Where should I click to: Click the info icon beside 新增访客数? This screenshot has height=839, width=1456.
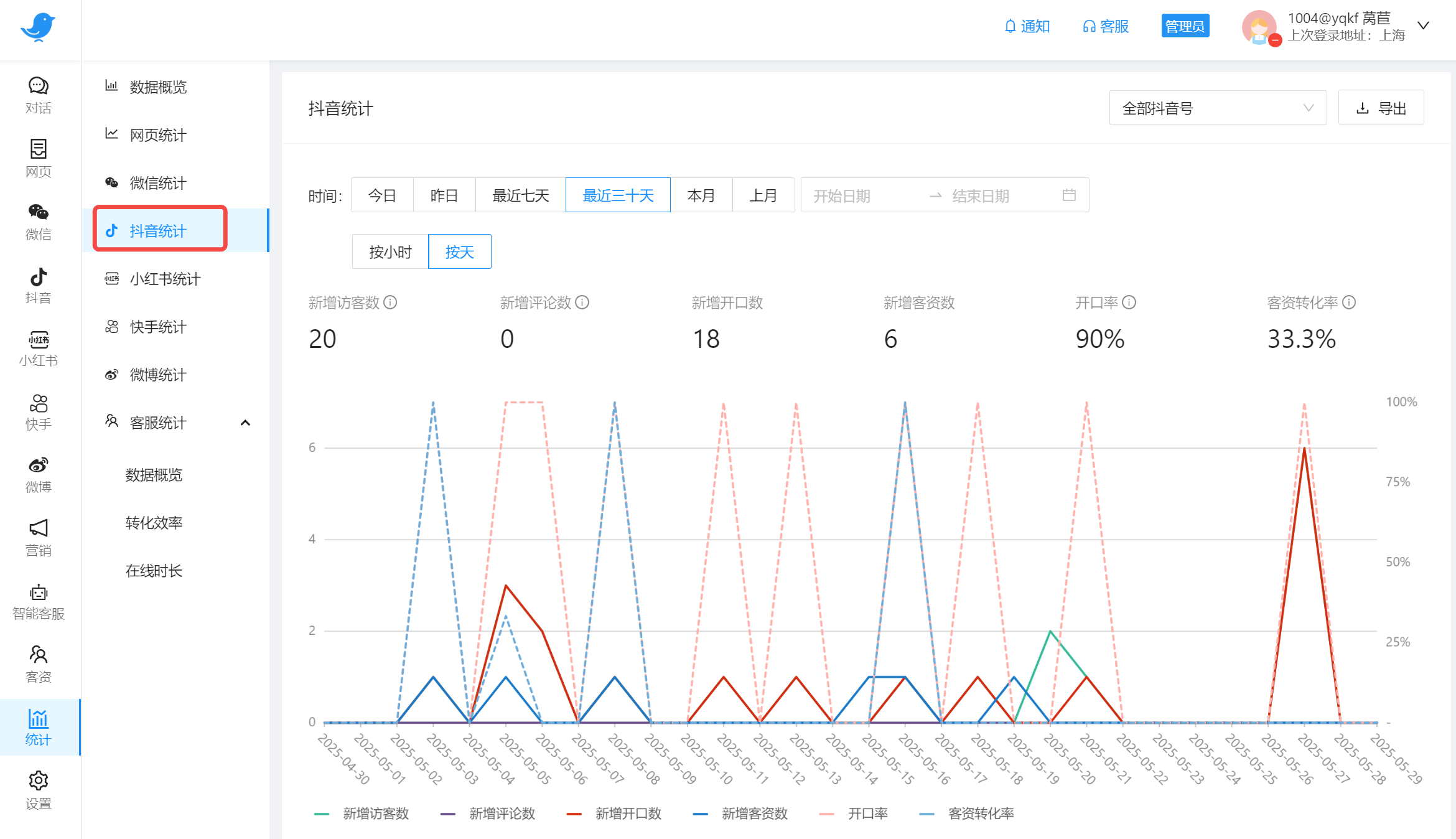tap(390, 302)
